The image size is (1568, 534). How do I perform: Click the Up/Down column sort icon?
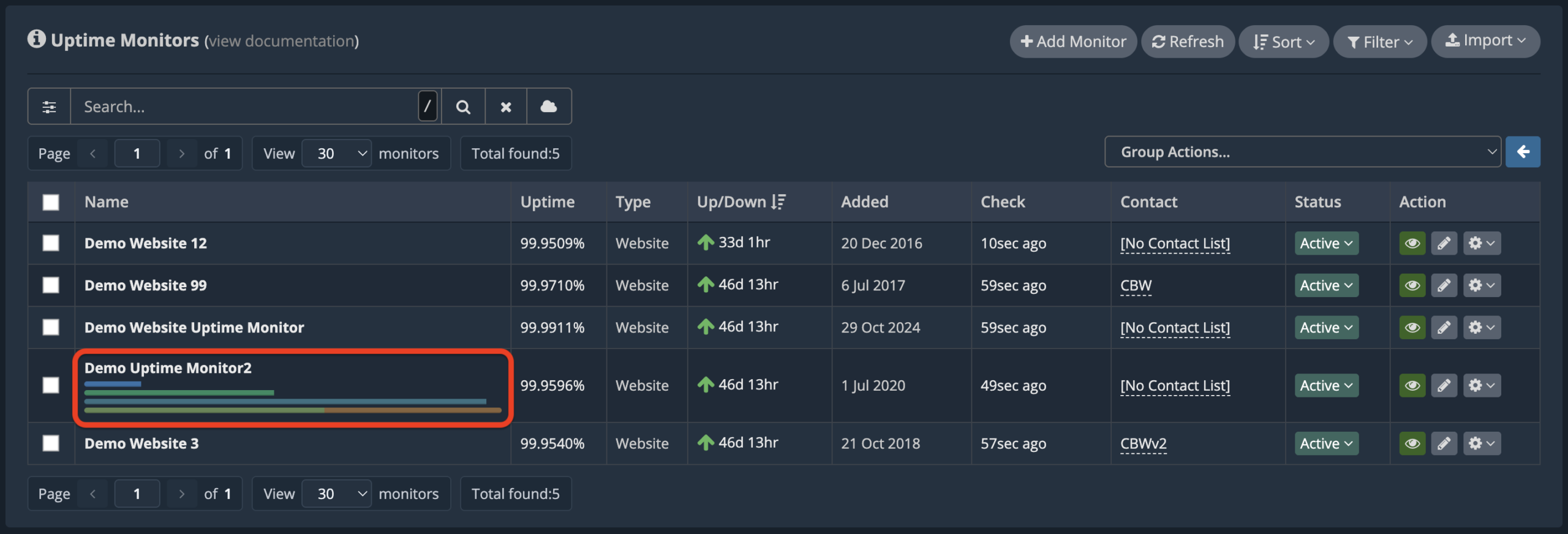pos(778,201)
